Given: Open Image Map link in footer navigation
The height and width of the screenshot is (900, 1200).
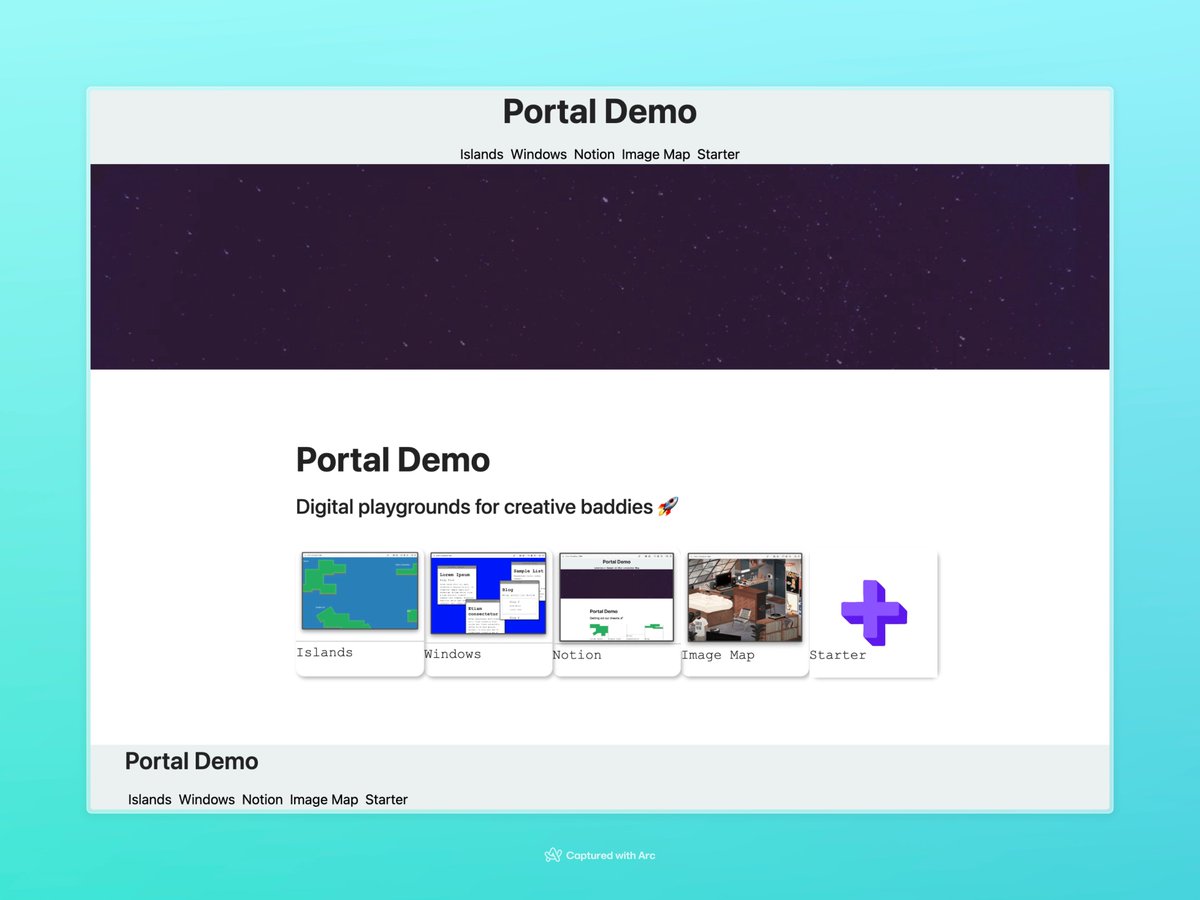Looking at the screenshot, I should coord(324,799).
